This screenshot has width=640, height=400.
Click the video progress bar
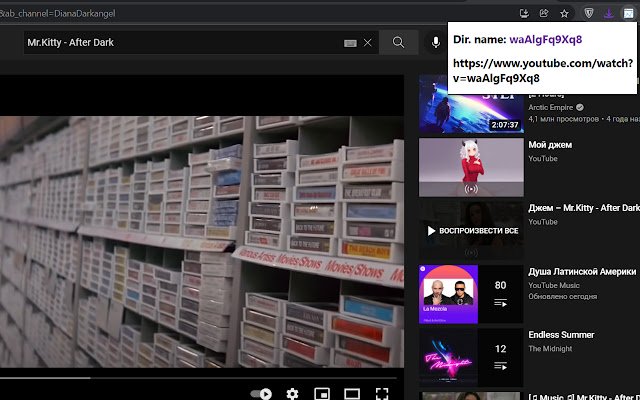click(198, 378)
